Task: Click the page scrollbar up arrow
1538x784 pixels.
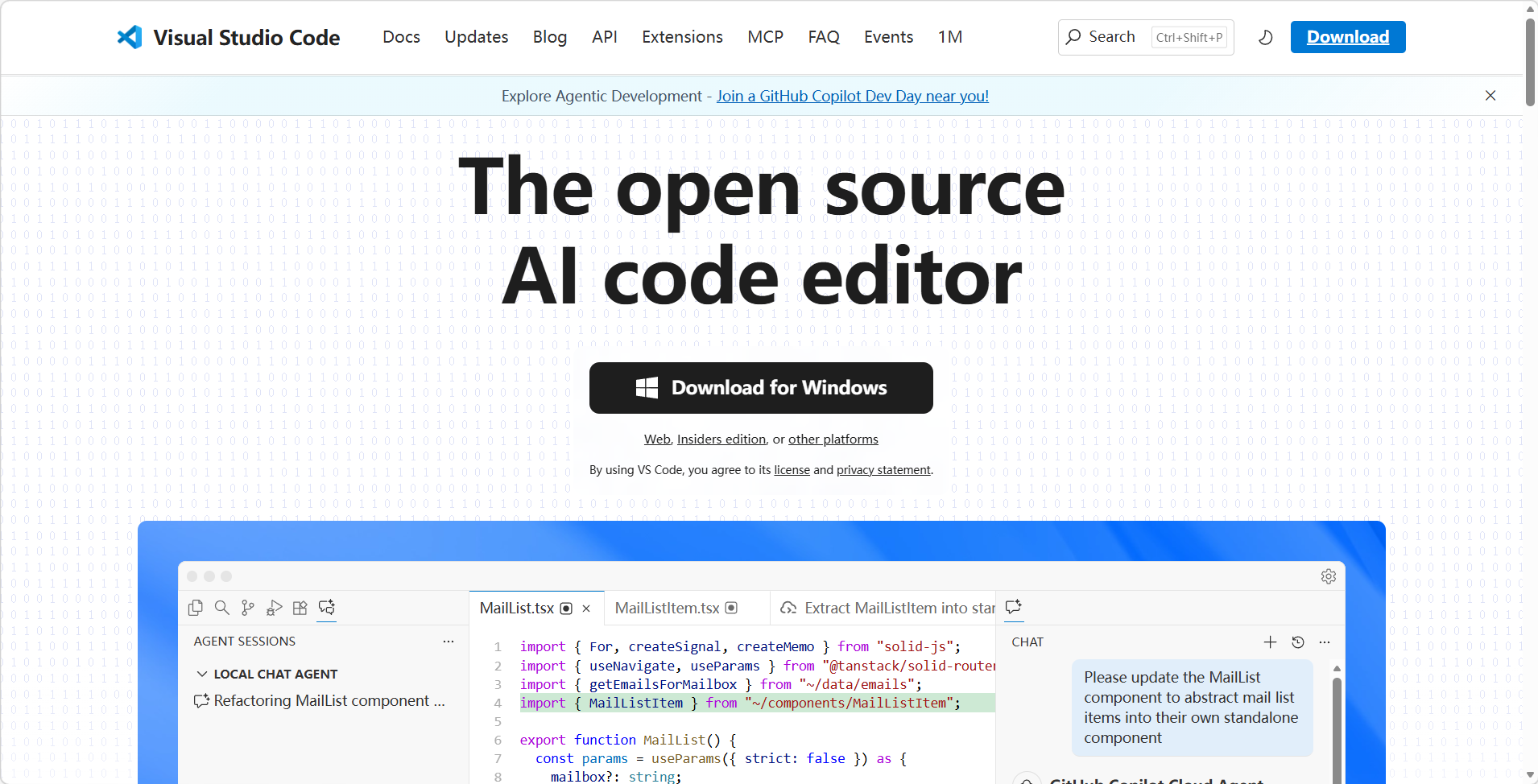Action: click(x=1530, y=9)
